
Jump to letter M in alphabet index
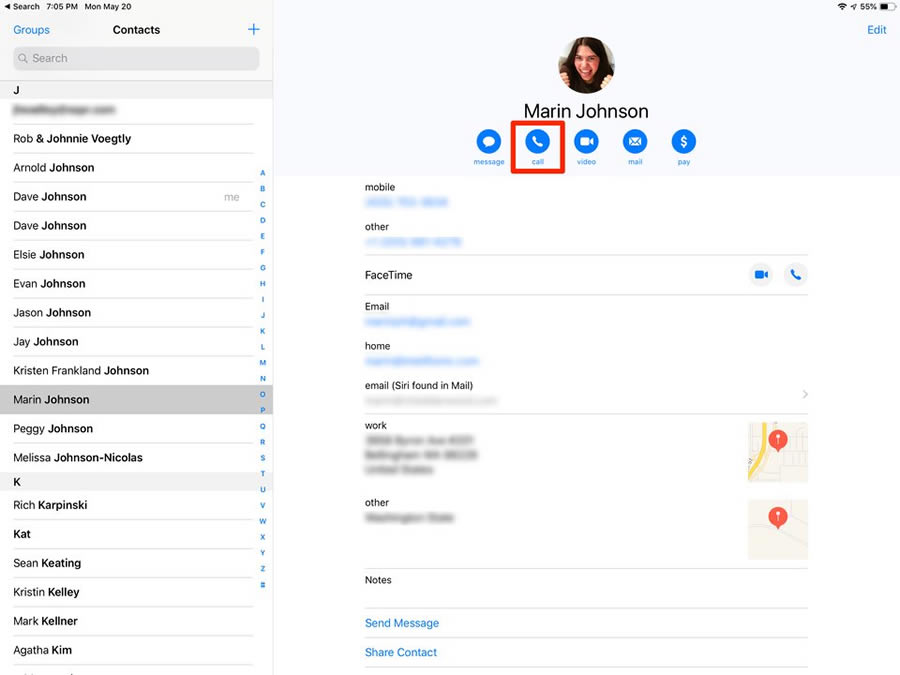click(x=263, y=363)
